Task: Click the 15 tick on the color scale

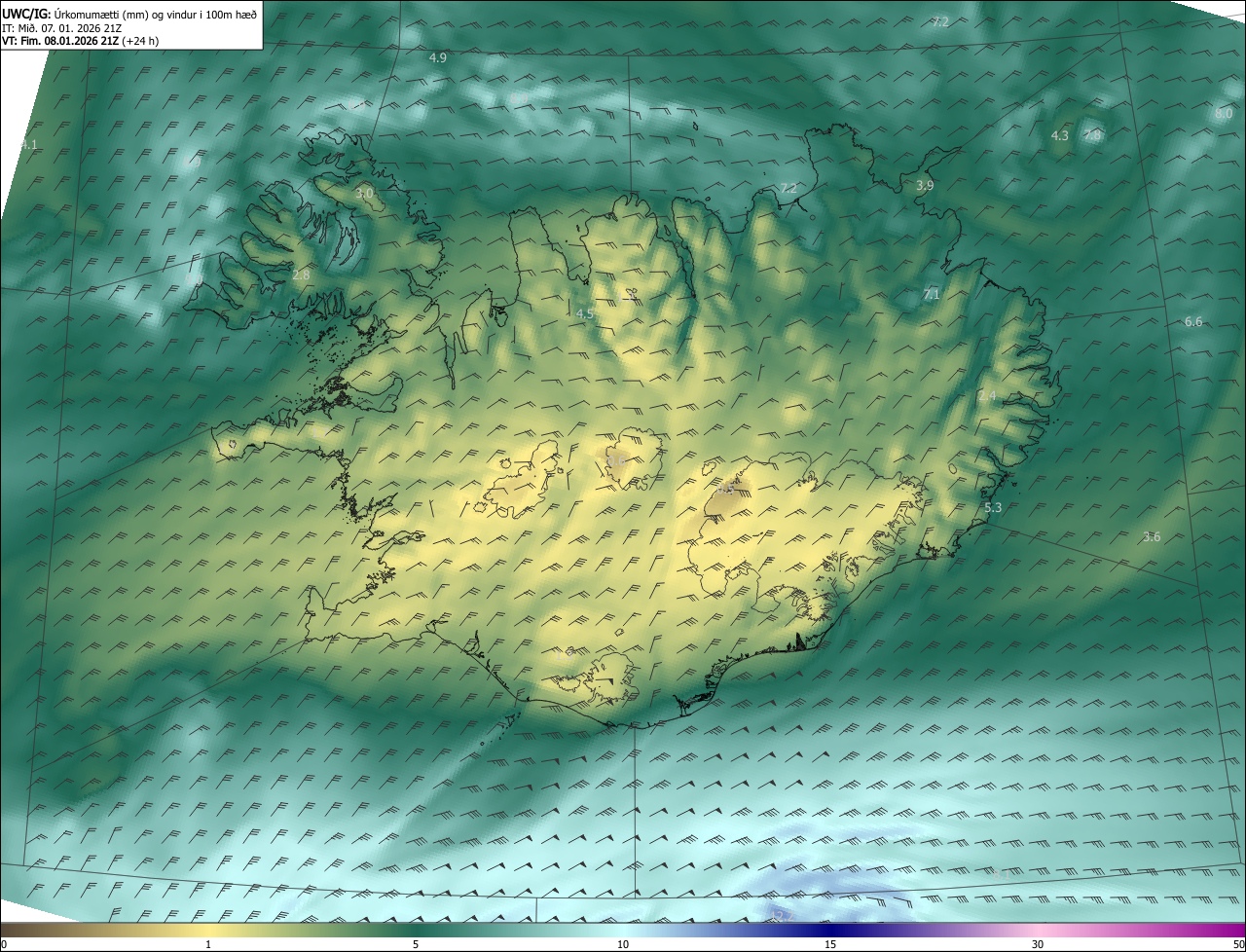Action: pos(830,944)
